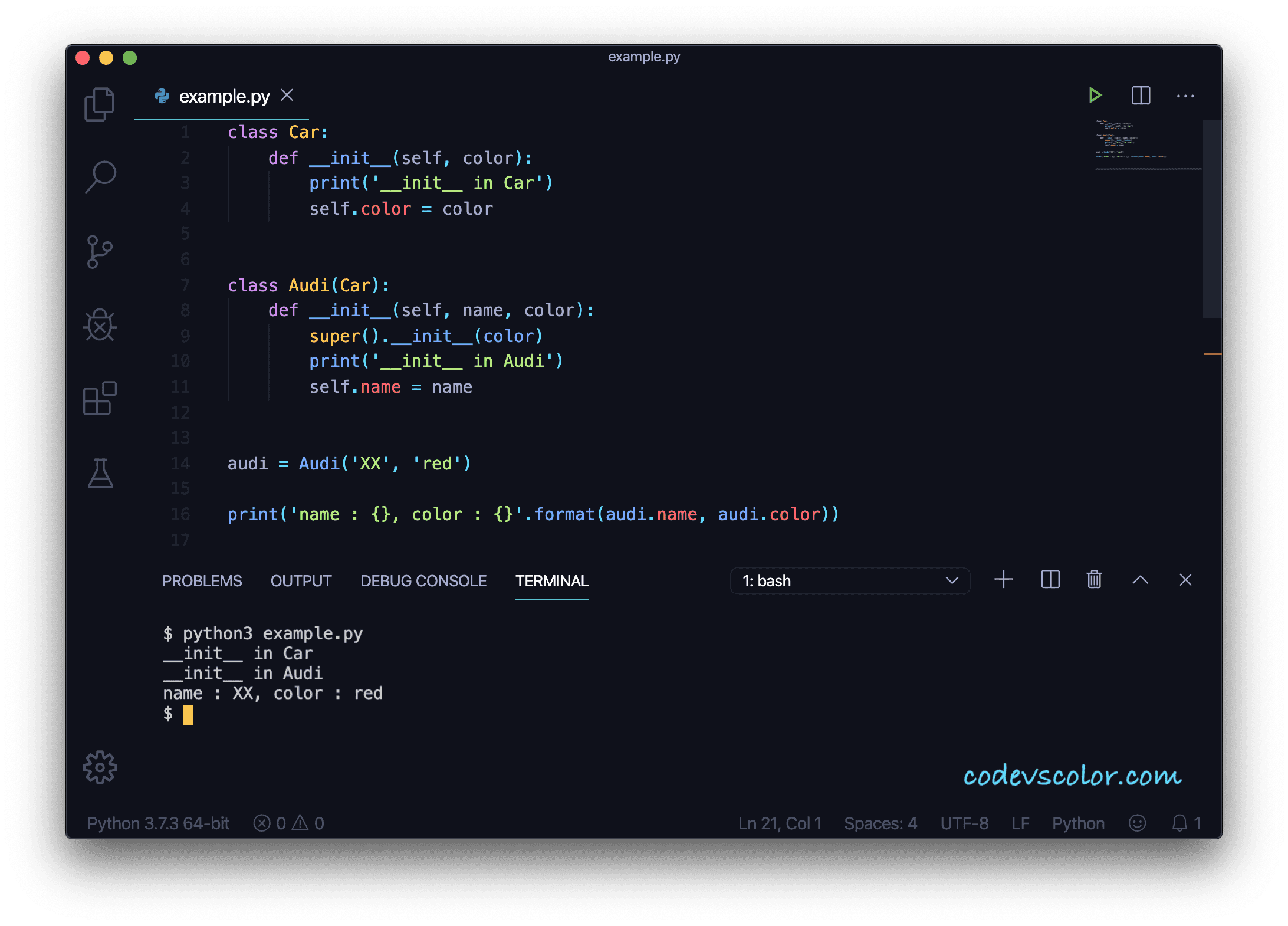Viewport: 1288px width, 926px height.
Task: Open the Extensions view
Action: [100, 398]
